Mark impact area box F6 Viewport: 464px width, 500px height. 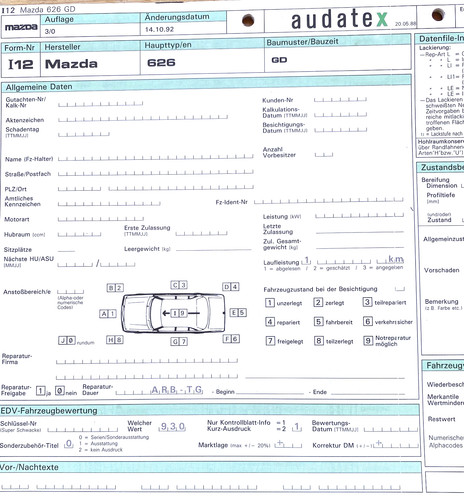[x=231, y=339]
